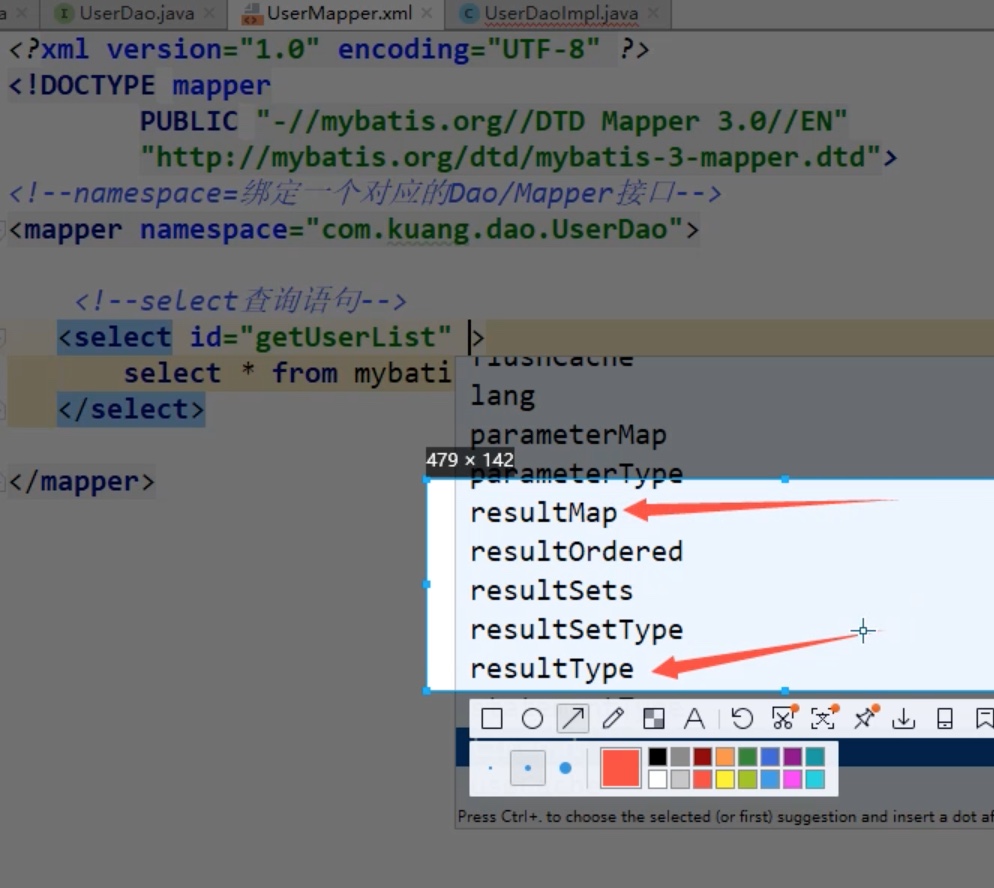Select the text annotation tool
Image resolution: width=994 pixels, height=888 pixels.
694,718
